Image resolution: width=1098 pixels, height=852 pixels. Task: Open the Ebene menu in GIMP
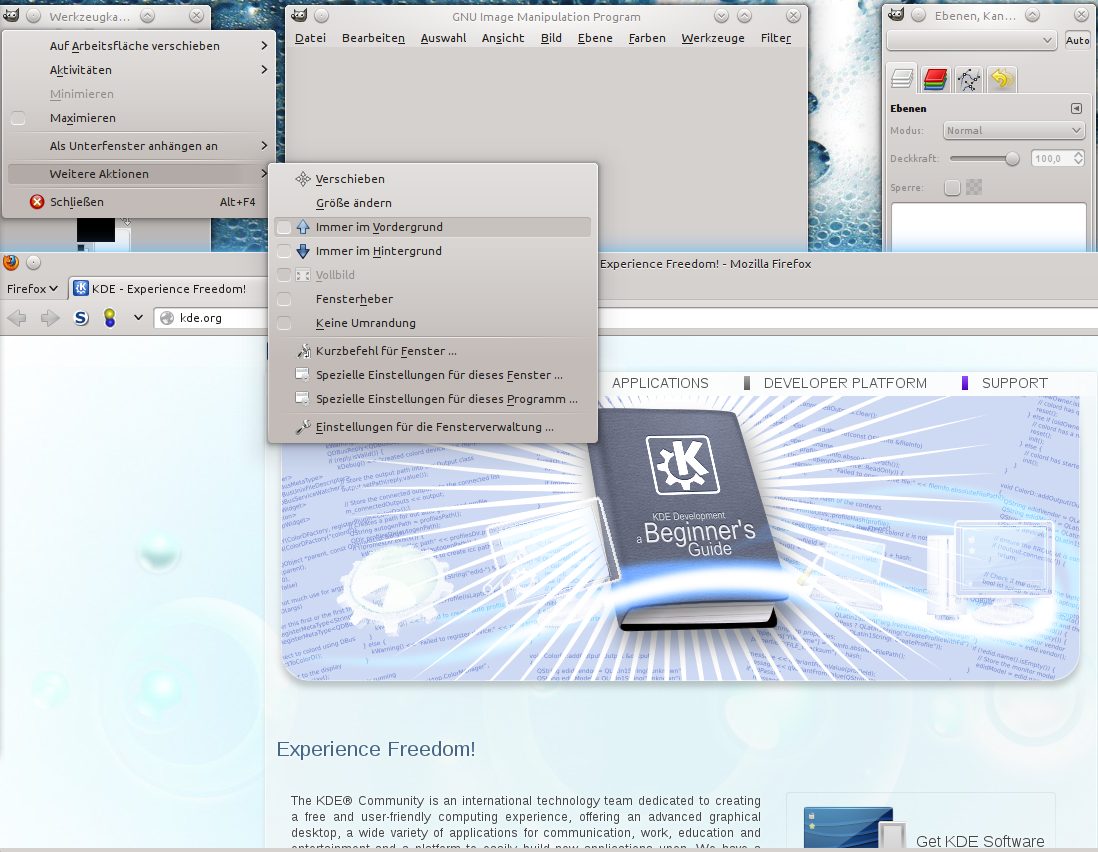point(595,38)
